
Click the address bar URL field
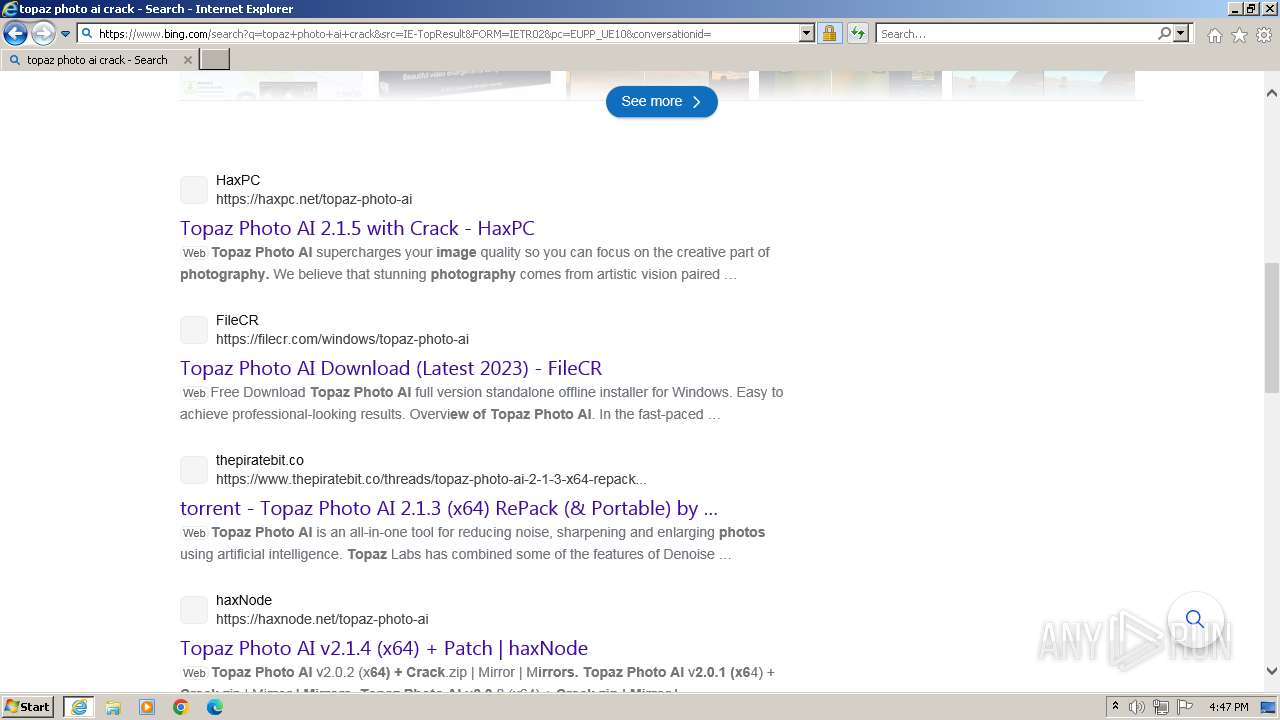click(x=446, y=34)
